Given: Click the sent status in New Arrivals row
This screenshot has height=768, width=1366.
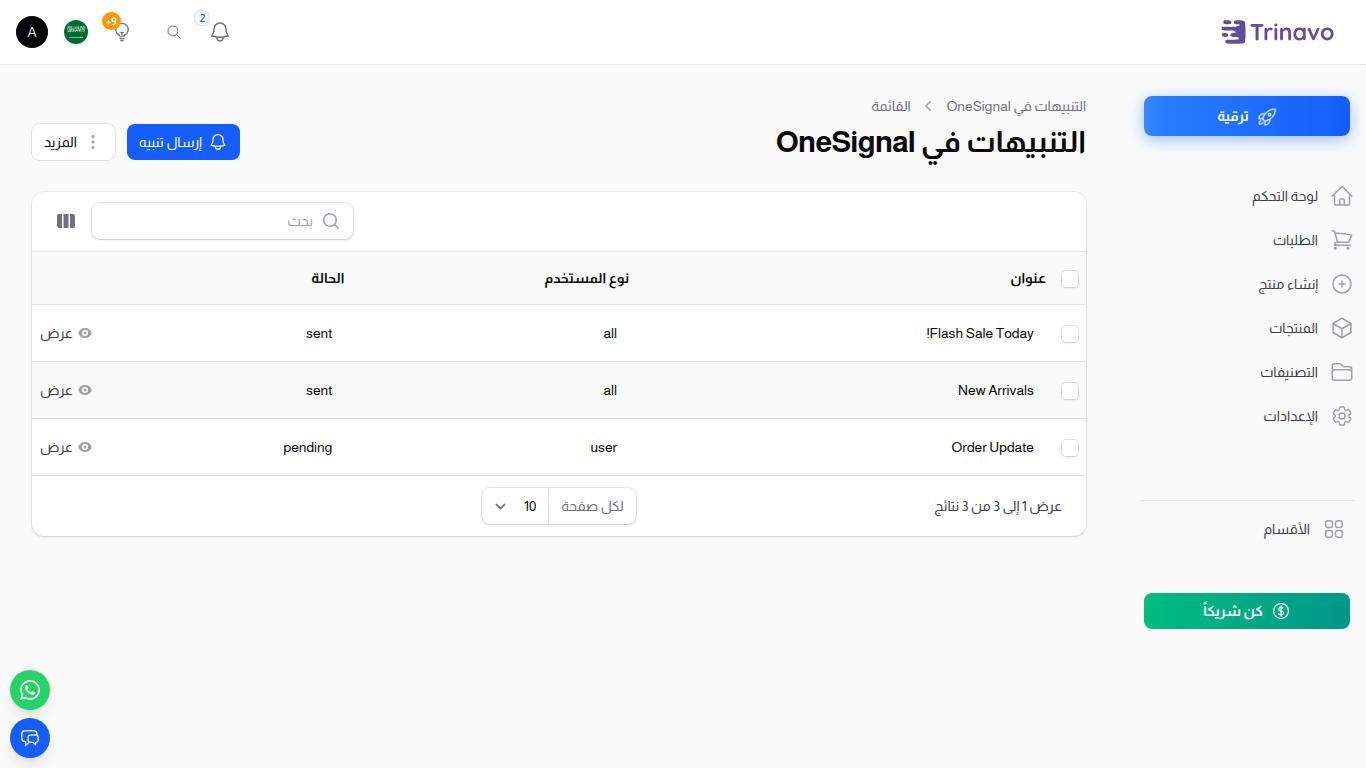Looking at the screenshot, I should [319, 390].
